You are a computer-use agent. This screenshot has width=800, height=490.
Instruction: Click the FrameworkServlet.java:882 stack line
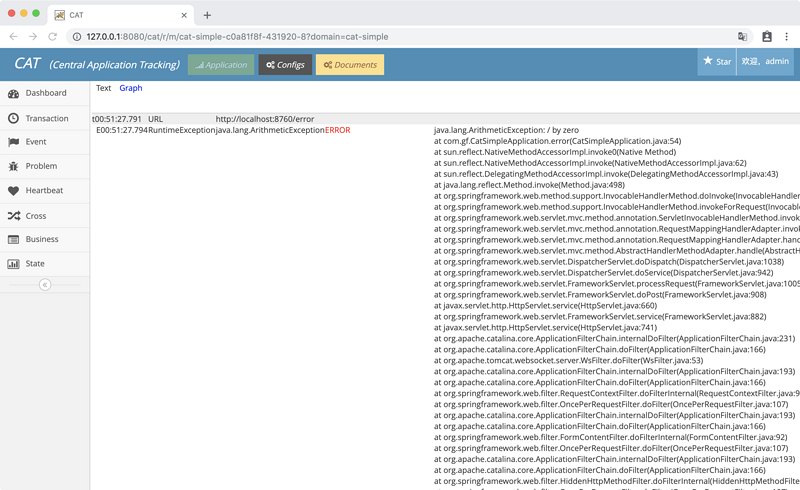600,316
